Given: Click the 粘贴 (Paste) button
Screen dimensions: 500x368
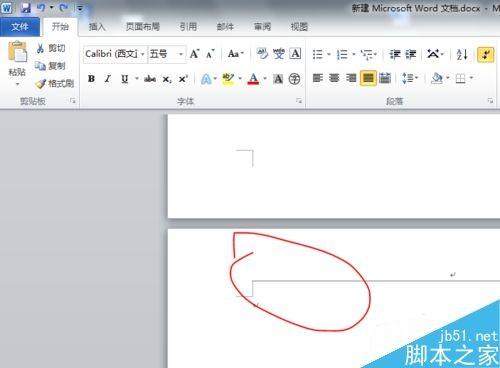Looking at the screenshot, I should 17,57.
